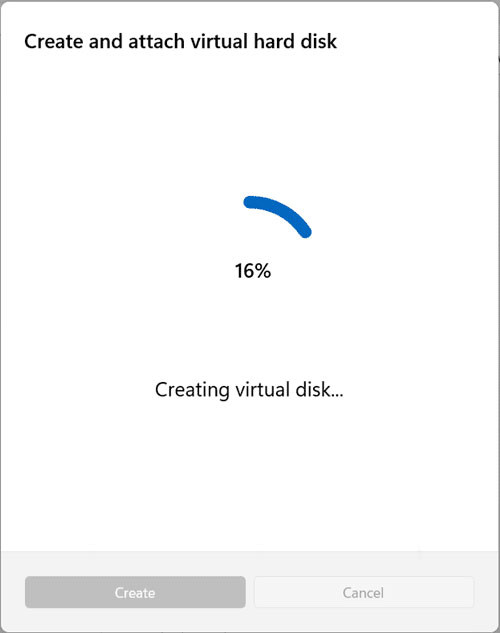Abort disk creation with Cancel
The width and height of the screenshot is (500, 633).
pos(364,592)
